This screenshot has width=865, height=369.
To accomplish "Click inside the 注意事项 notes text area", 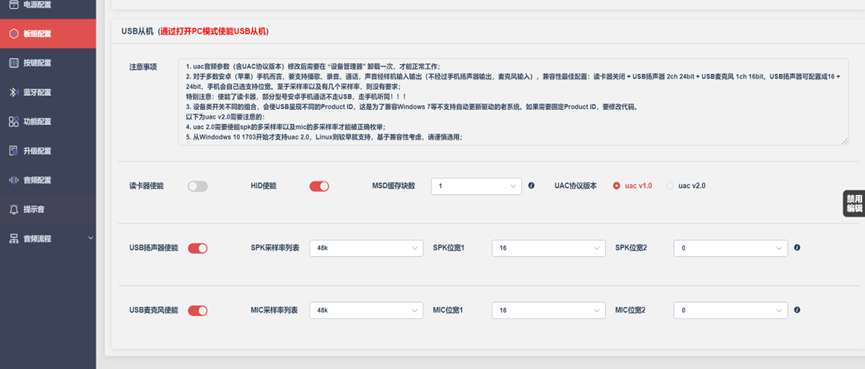I will coord(514,102).
